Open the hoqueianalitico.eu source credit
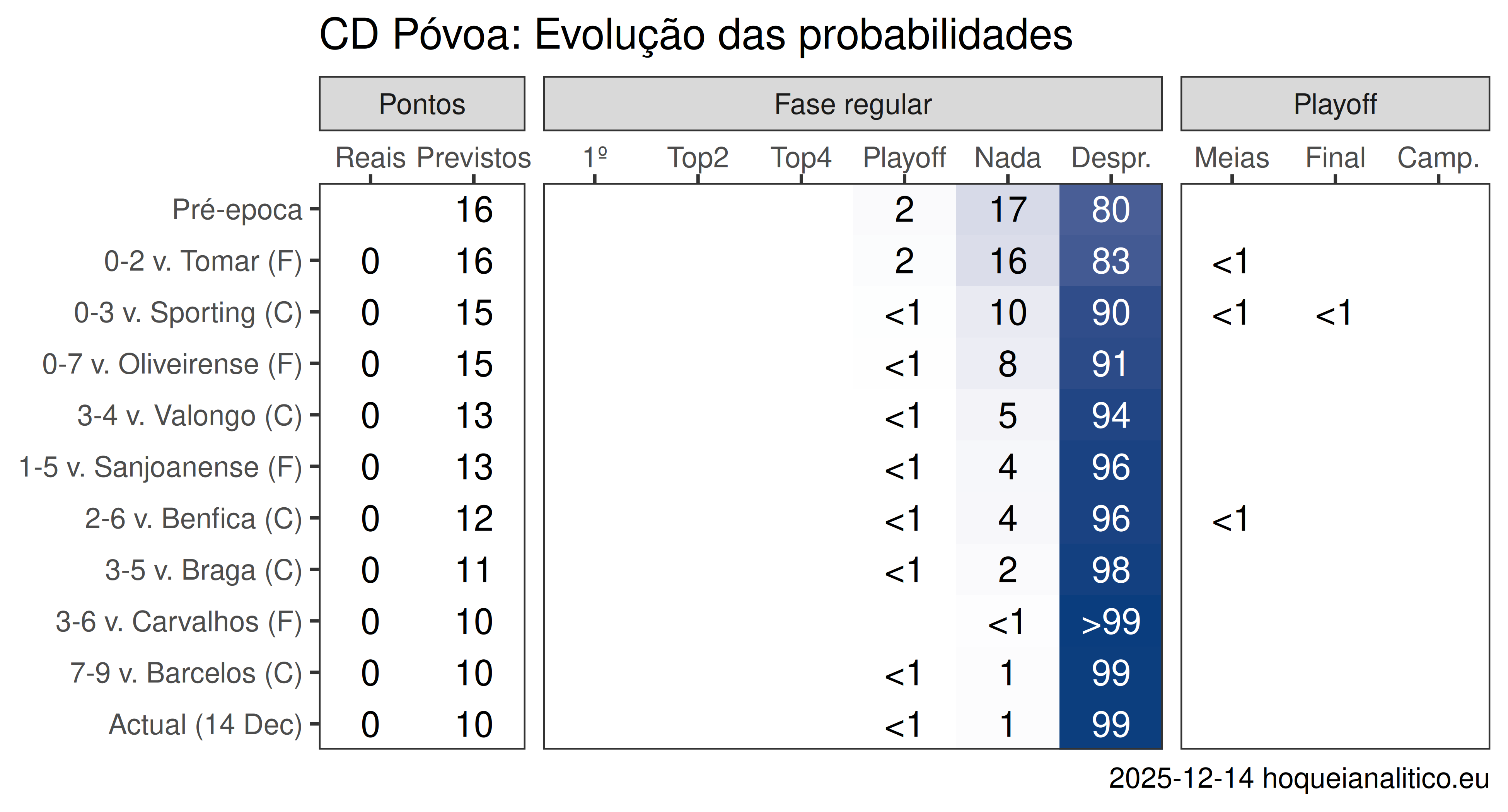This screenshot has height=812, width=1508. pyautogui.click(x=1375, y=779)
